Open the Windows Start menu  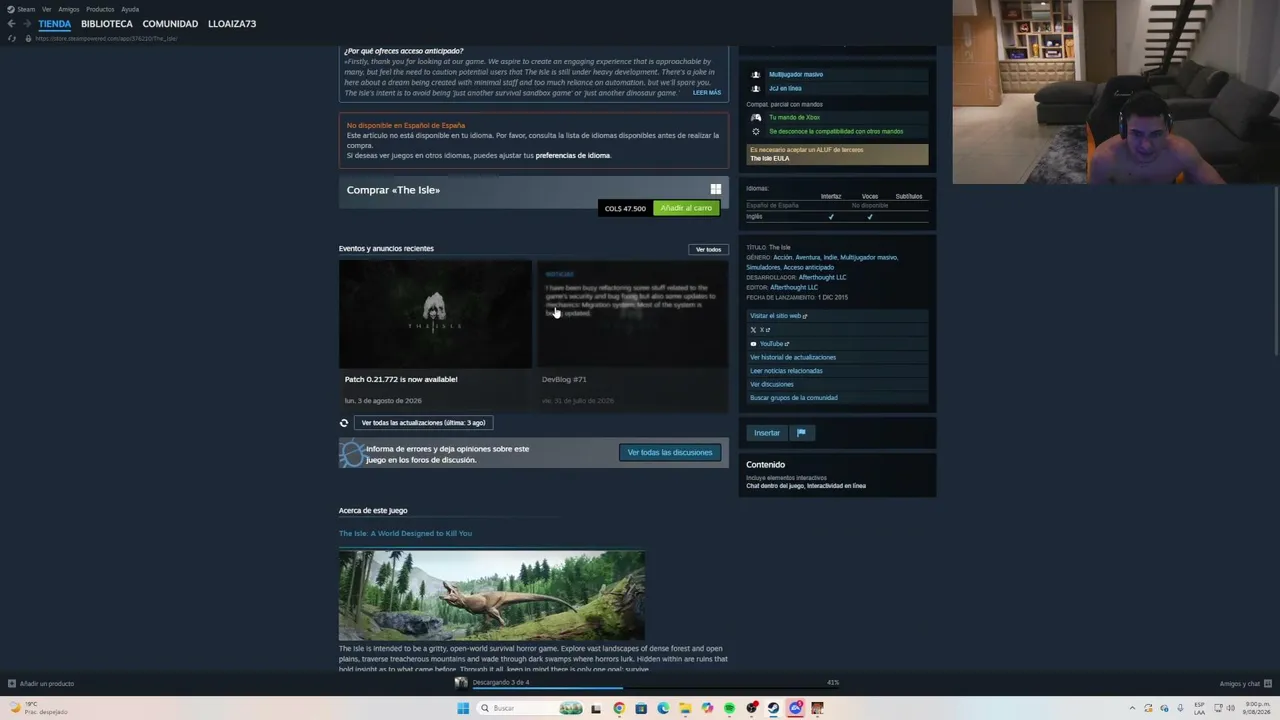click(463, 708)
